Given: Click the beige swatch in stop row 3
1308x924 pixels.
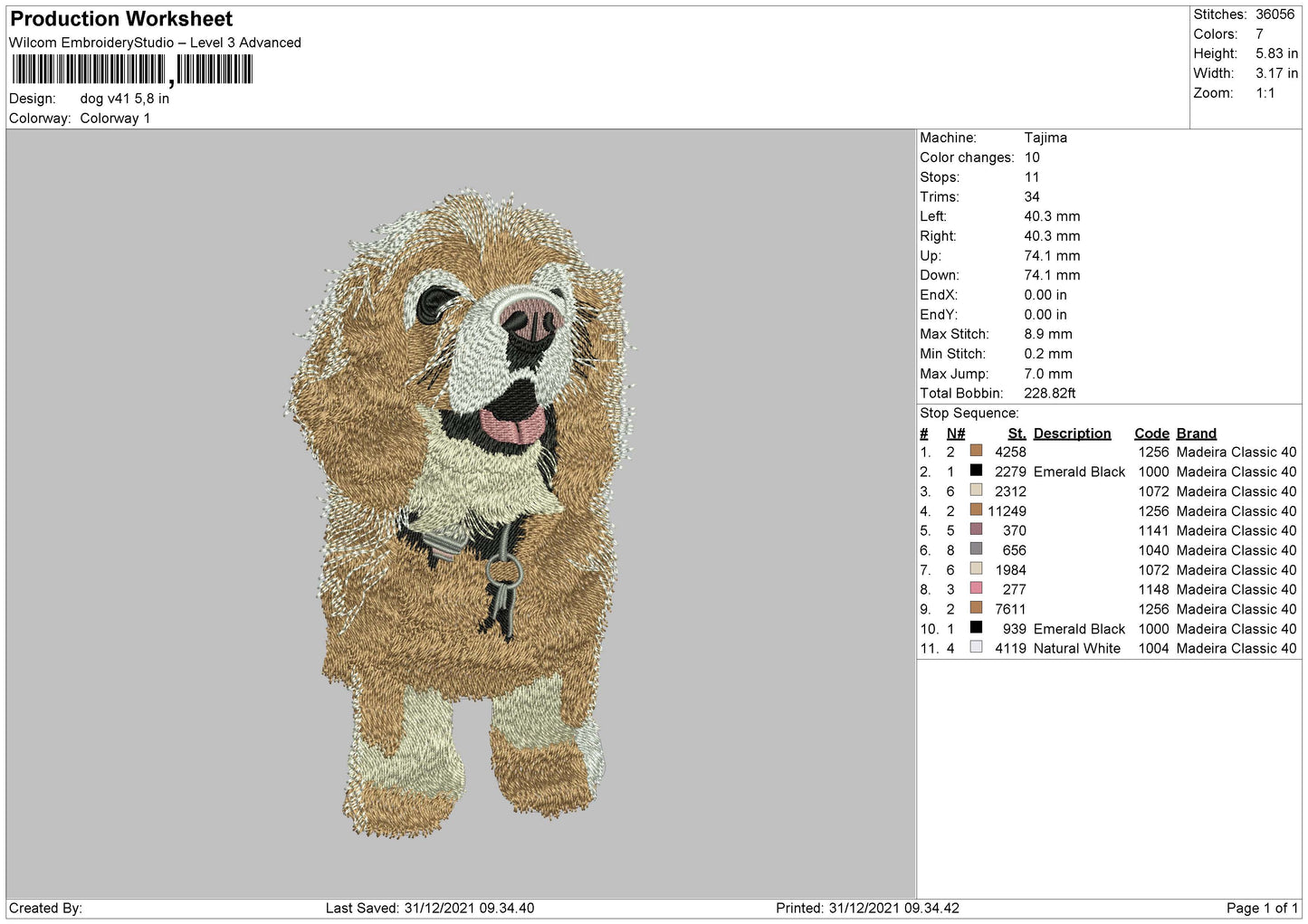Looking at the screenshot, I should point(976,490).
